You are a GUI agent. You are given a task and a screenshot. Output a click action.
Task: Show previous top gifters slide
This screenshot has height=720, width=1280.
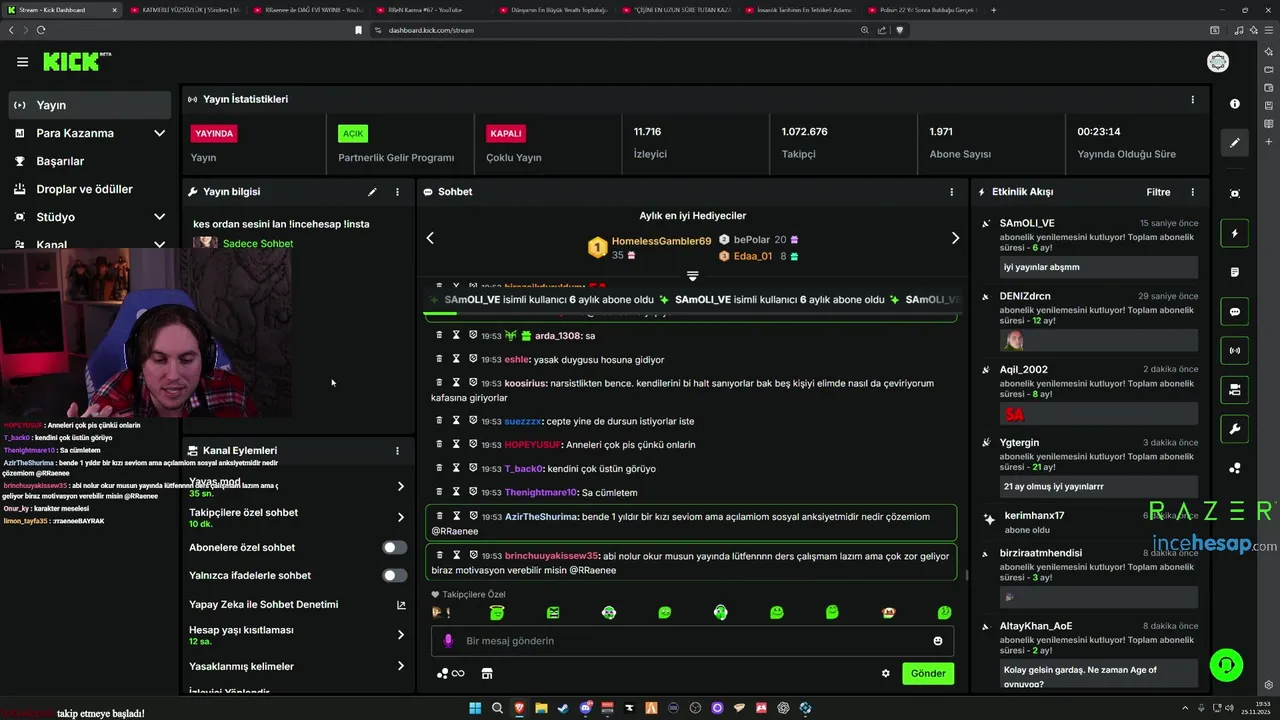(x=430, y=238)
